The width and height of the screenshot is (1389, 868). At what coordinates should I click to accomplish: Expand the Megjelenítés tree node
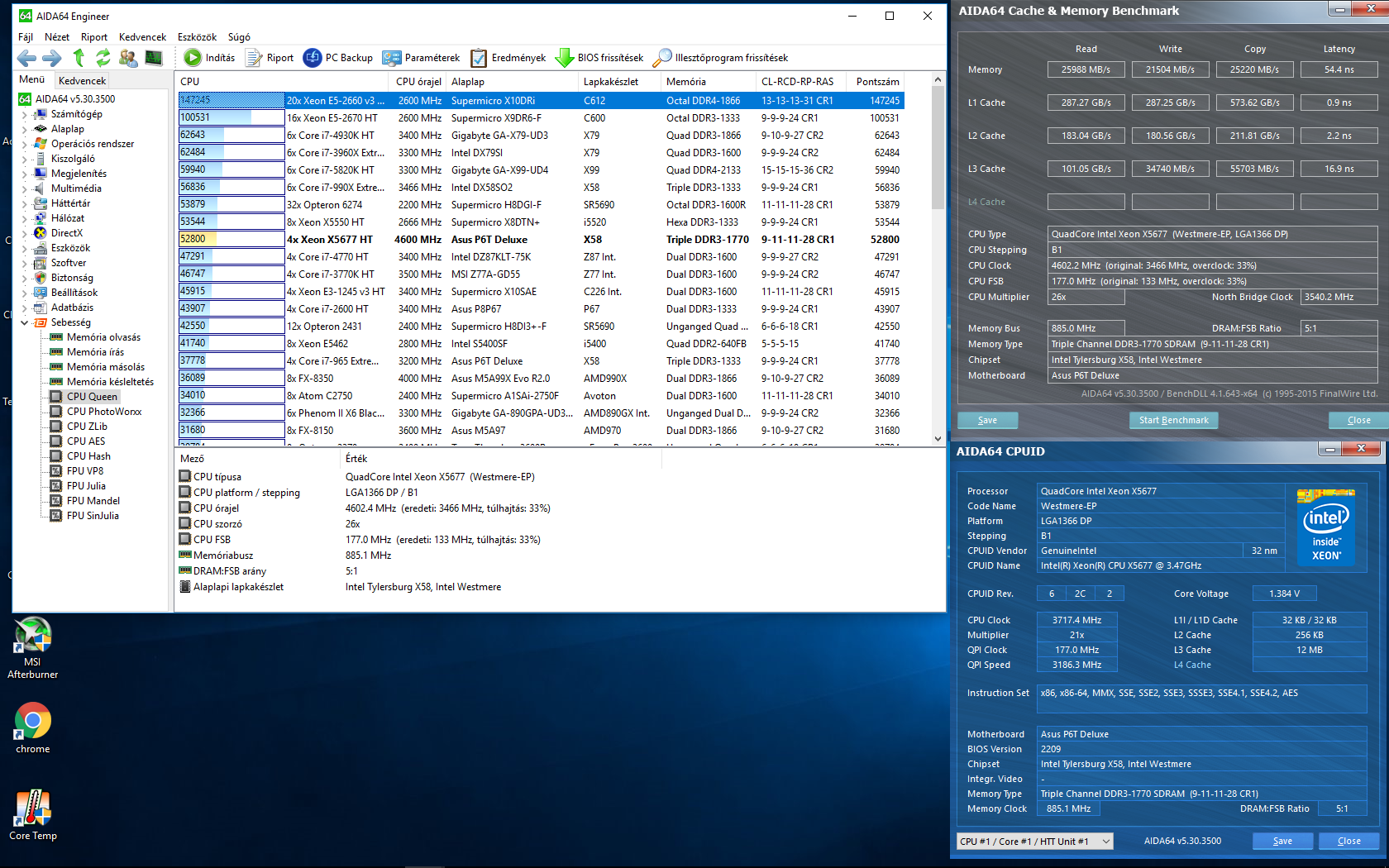pos(24,174)
